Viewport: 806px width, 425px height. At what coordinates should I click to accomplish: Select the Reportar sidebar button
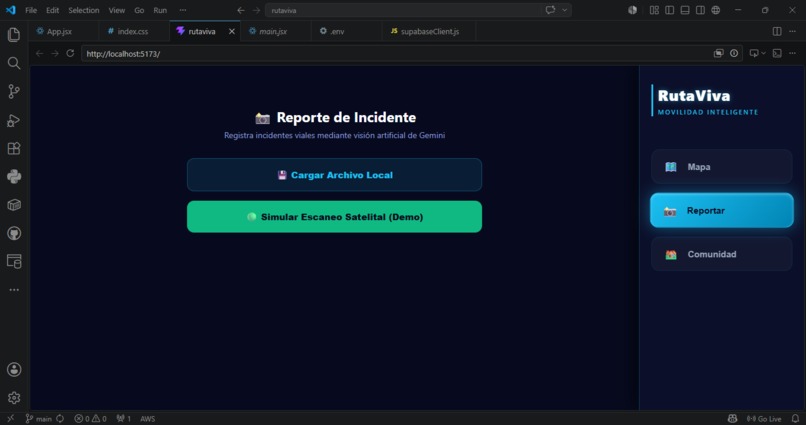(x=722, y=210)
